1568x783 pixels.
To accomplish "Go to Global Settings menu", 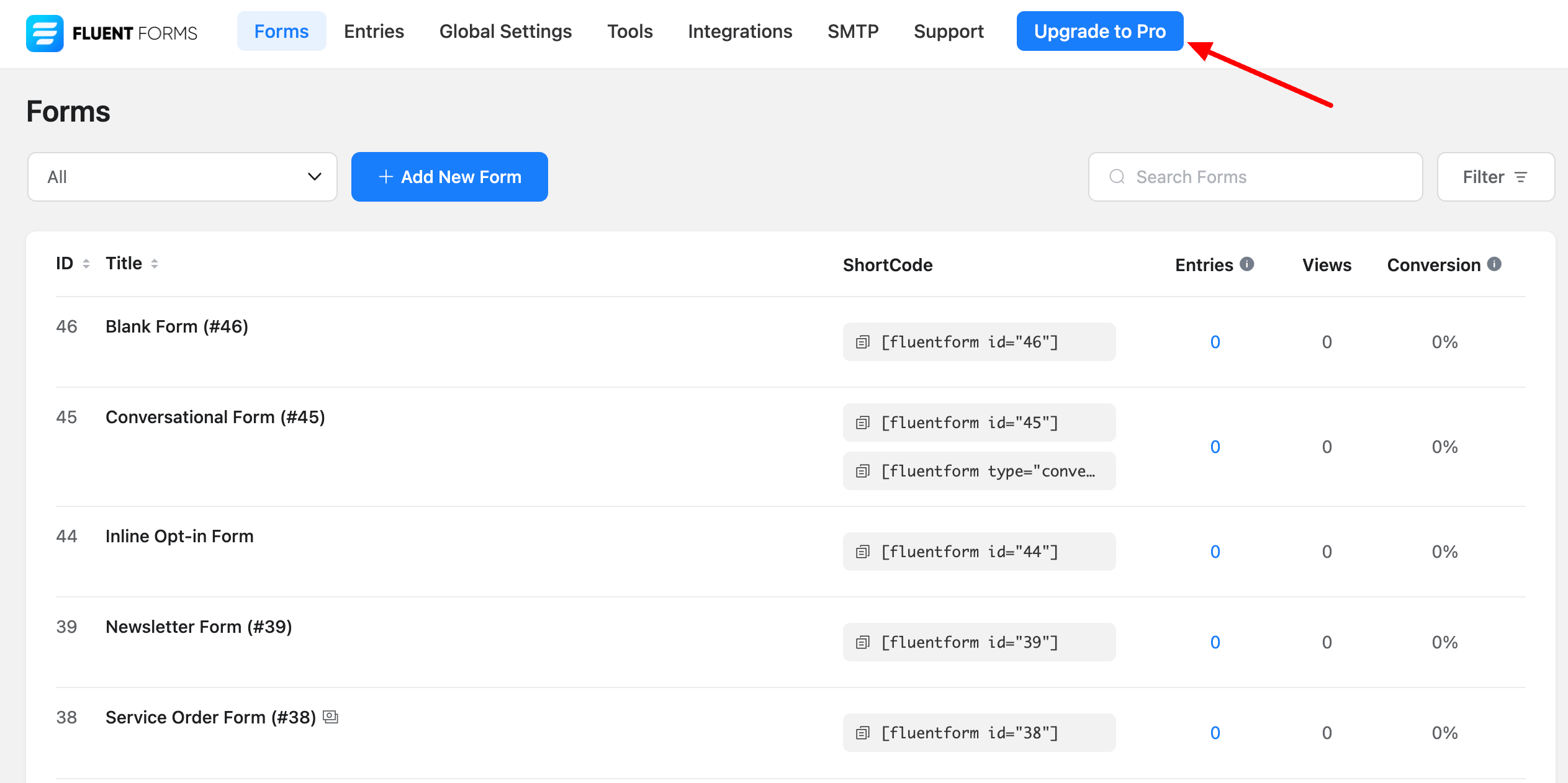I will (x=505, y=31).
